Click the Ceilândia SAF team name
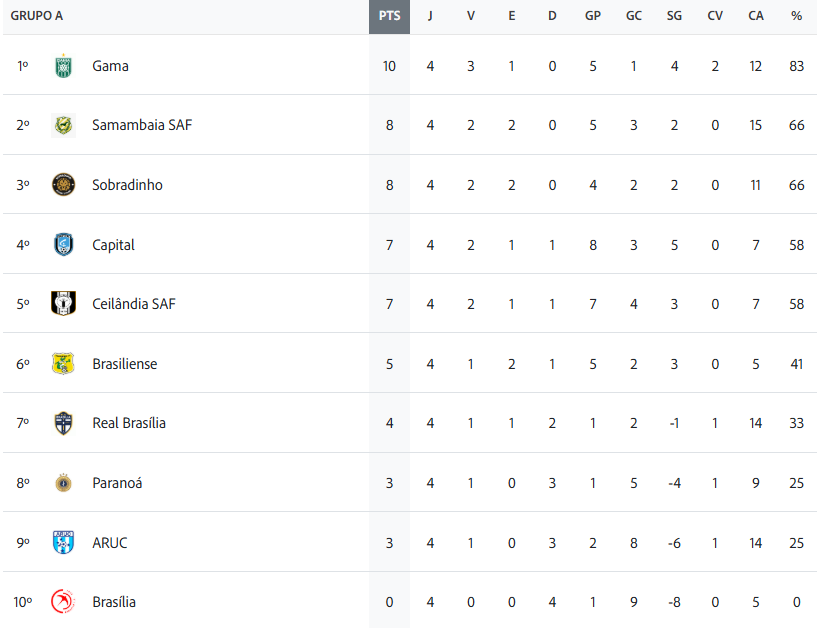The image size is (820, 628). (x=133, y=304)
